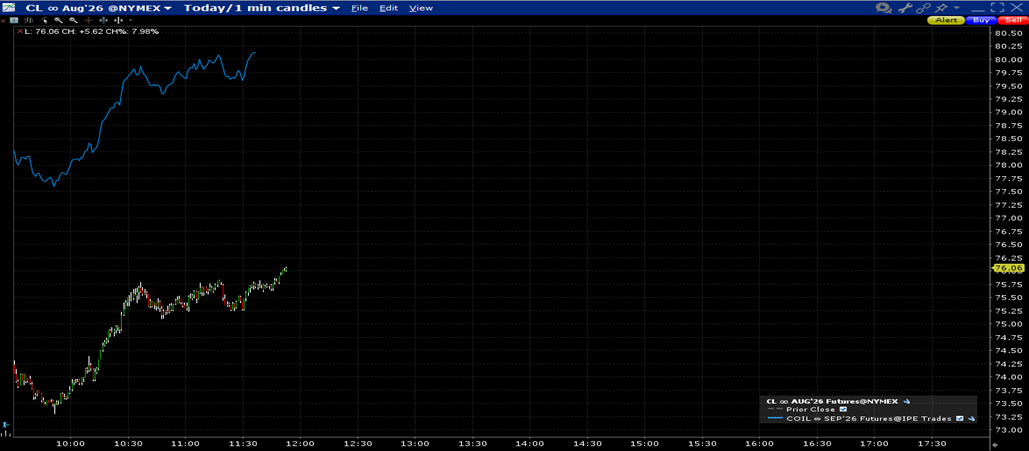Expand the title bar arrow next to pushpin

point(956,8)
